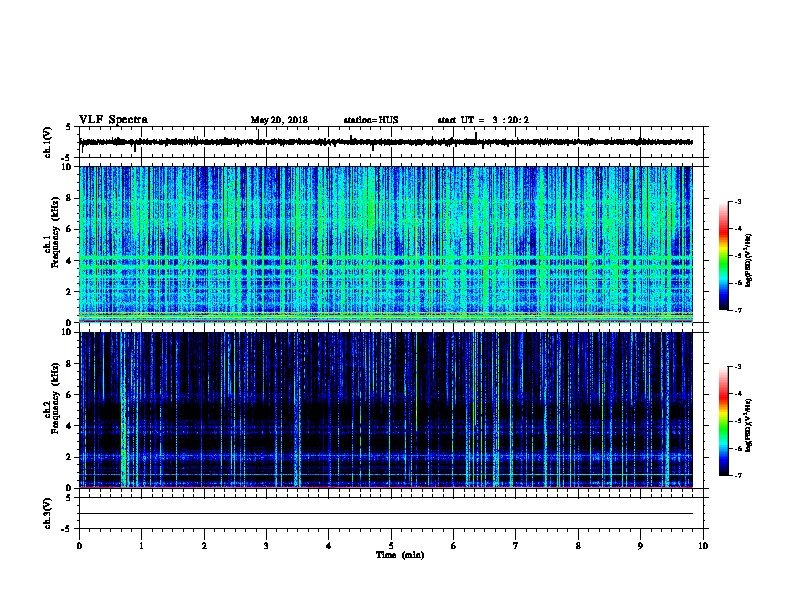The image size is (792, 612).
Task: Click the ch.1 colorbar PSD label
Action: pyautogui.click(x=748, y=260)
